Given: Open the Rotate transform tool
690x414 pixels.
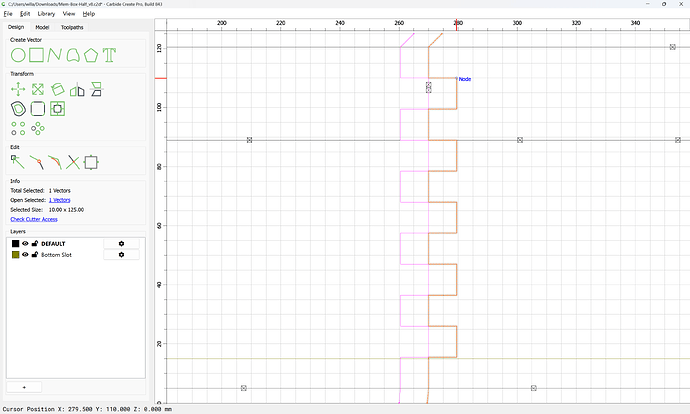Looking at the screenshot, I should point(57,89).
